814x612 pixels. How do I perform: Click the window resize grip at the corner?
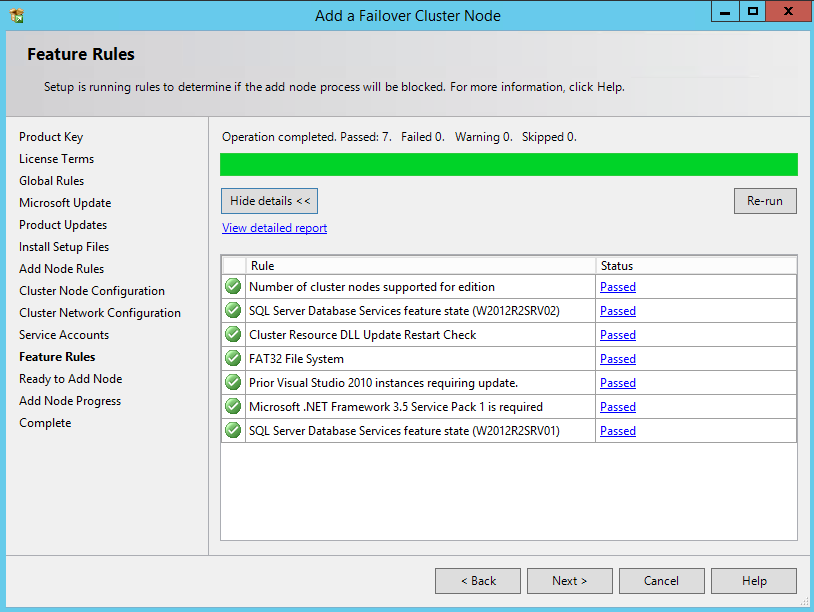805,602
